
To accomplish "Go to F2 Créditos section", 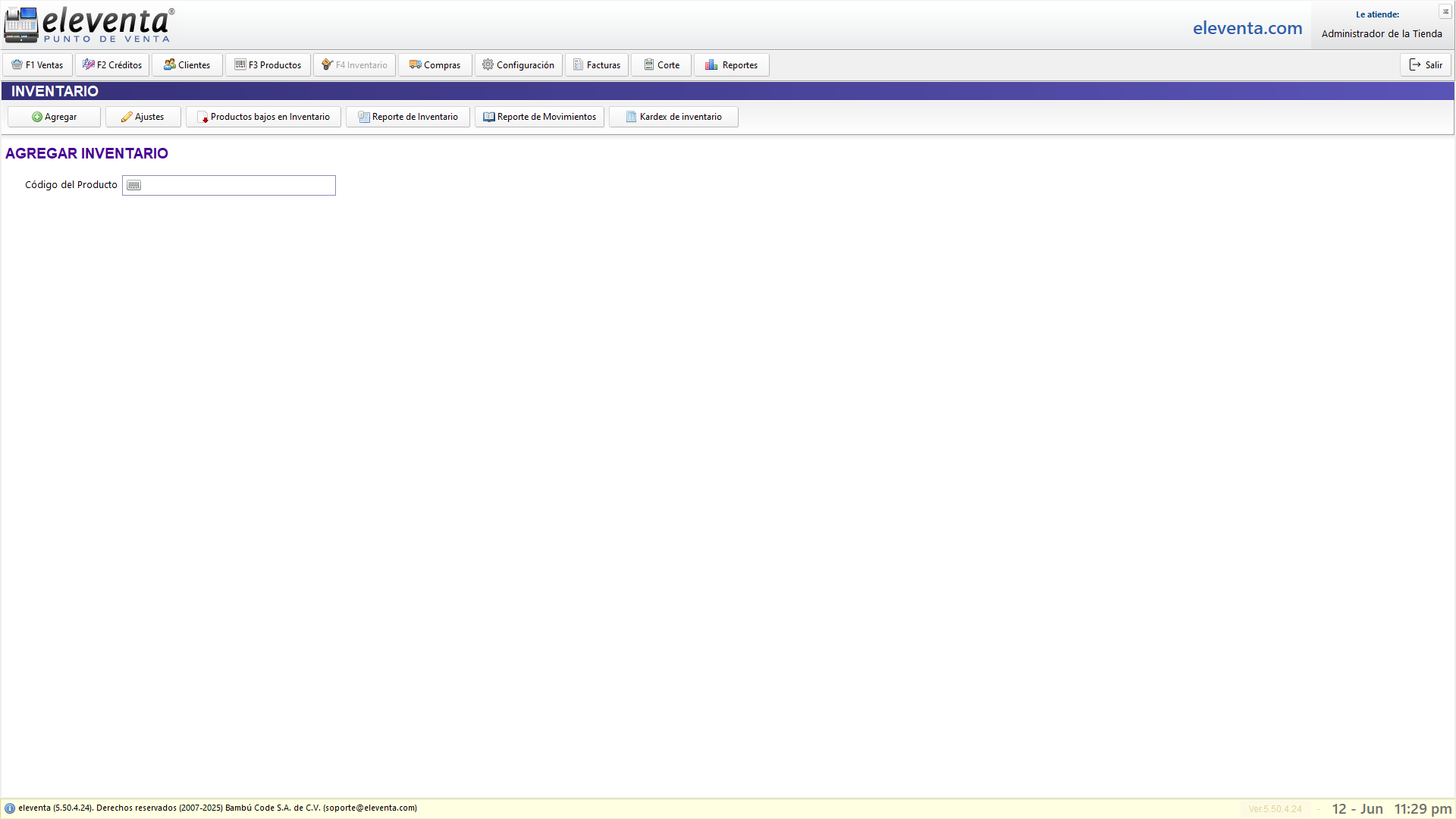I will pyautogui.click(x=112, y=65).
